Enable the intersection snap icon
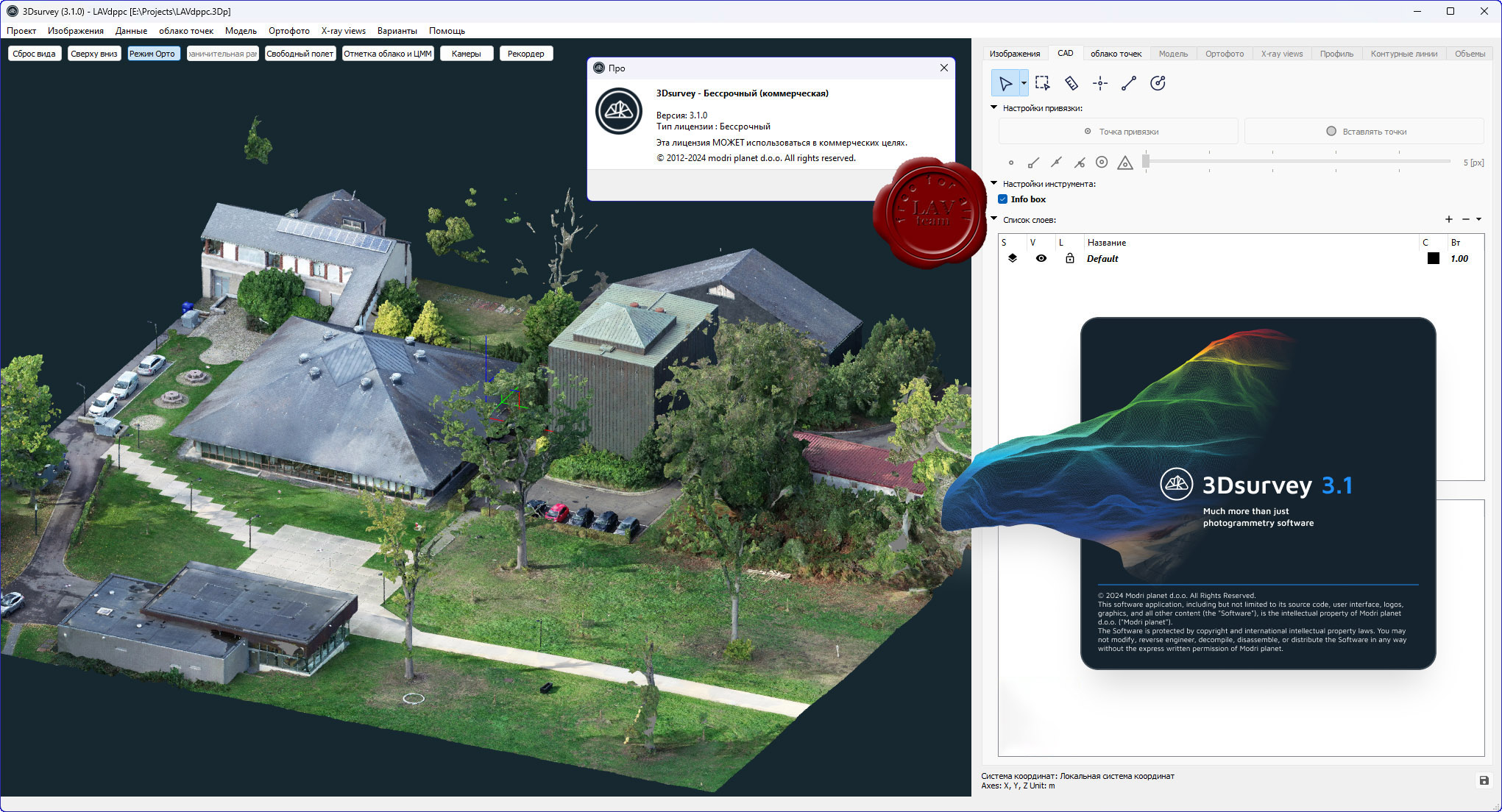 click(x=1080, y=163)
